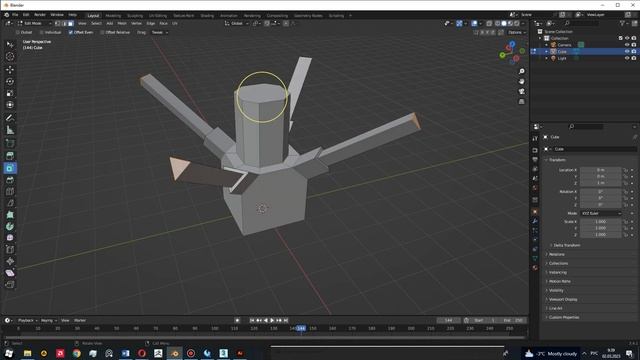Open the File menu
Image resolution: width=640 pixels, height=360 pixels.
15,15
